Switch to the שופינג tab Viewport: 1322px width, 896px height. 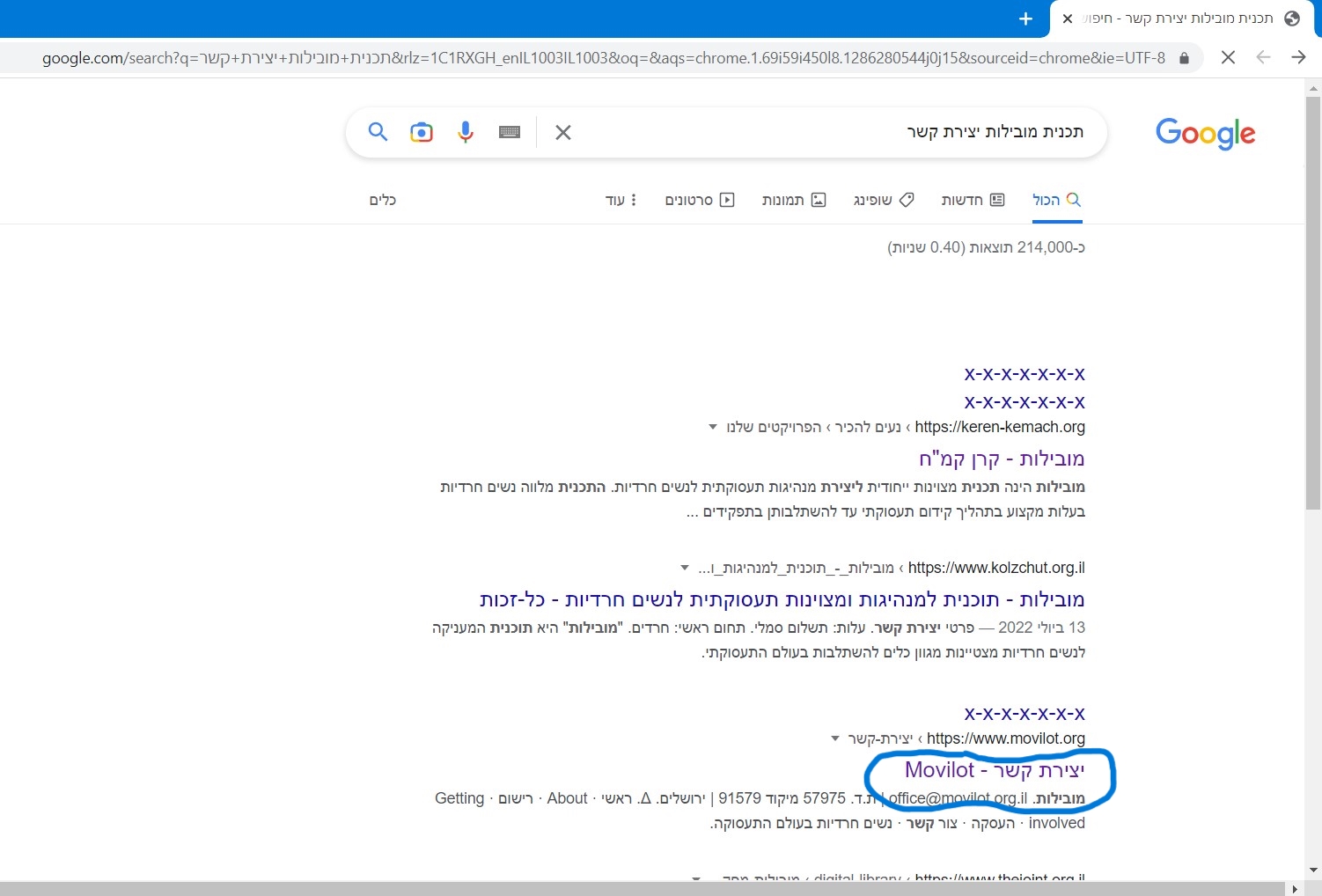pos(884,201)
